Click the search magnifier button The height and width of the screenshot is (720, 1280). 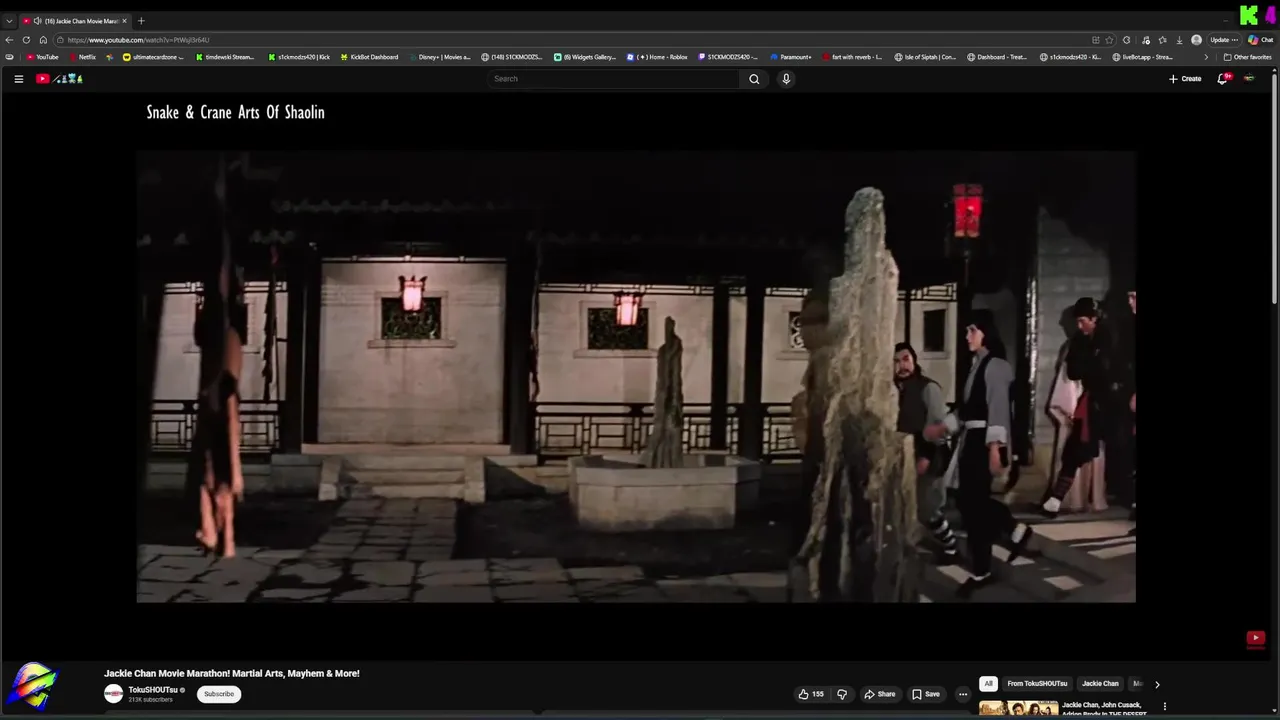[754, 79]
